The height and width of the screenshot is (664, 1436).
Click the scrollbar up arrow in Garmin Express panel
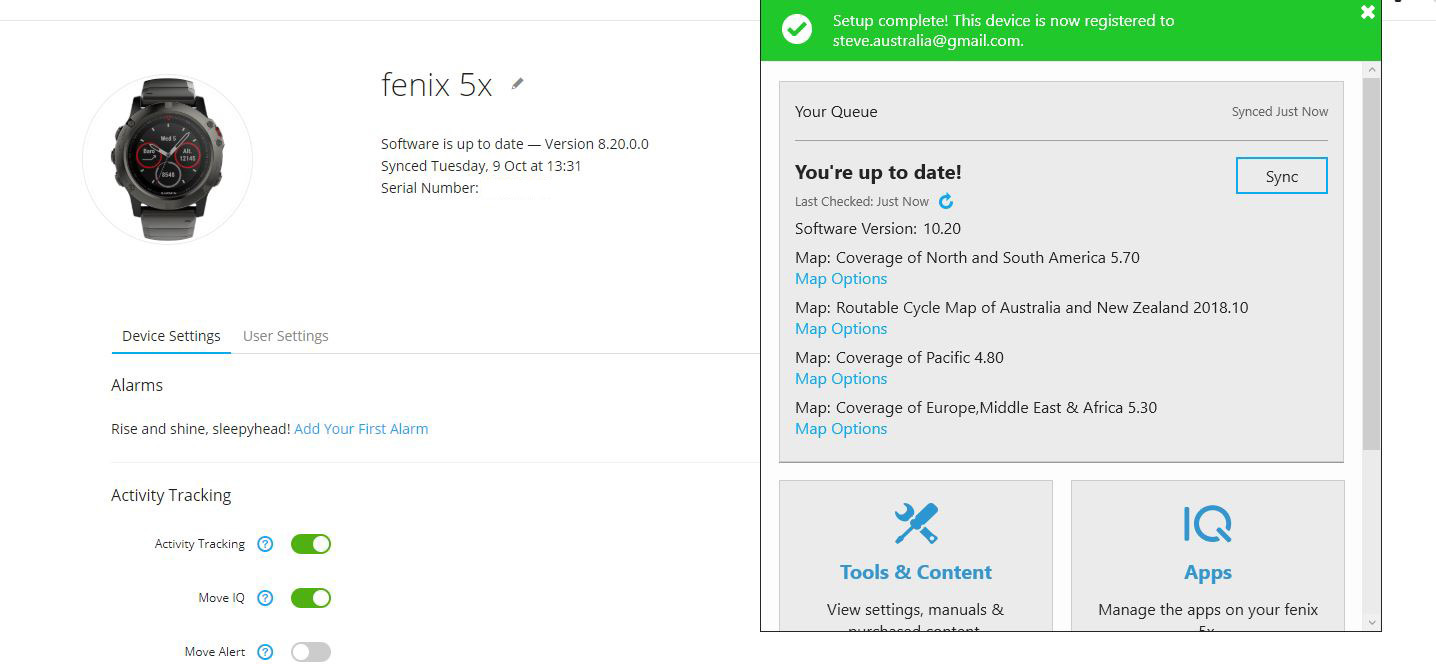click(1371, 69)
